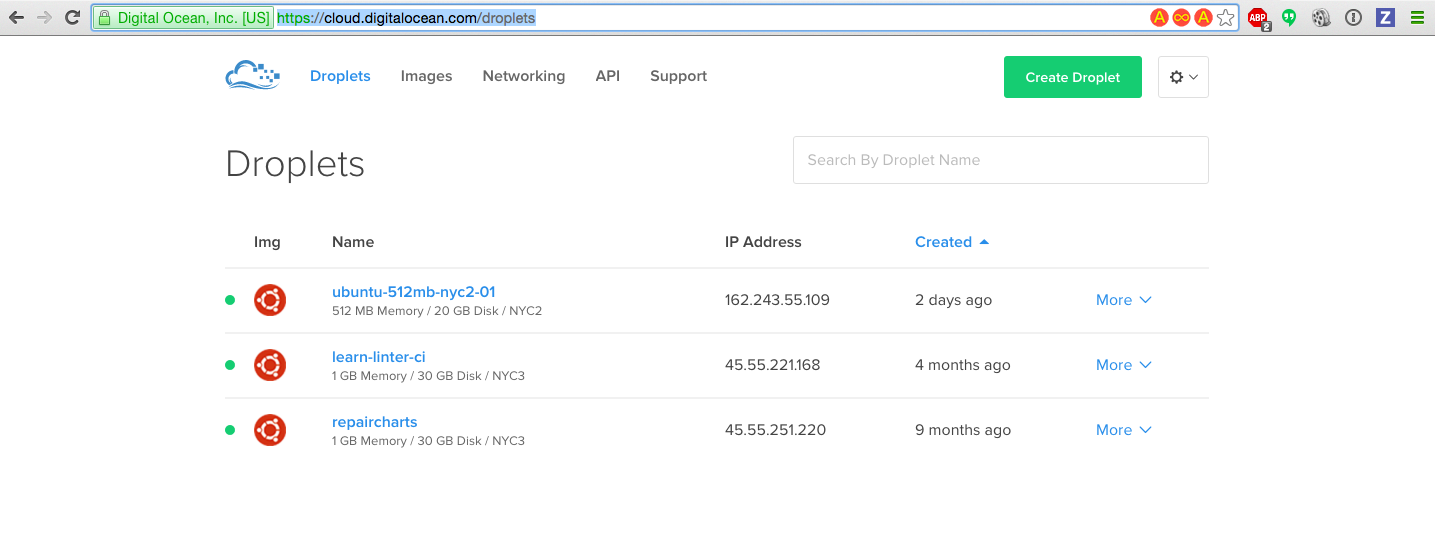Click the "9 months ago" created value

point(963,430)
